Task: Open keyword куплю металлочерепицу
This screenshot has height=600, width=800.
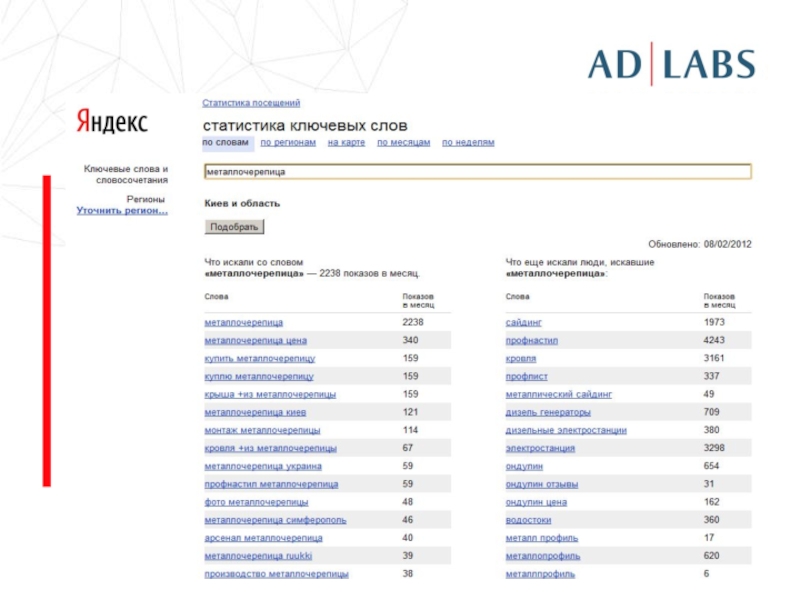Action: click(x=259, y=376)
